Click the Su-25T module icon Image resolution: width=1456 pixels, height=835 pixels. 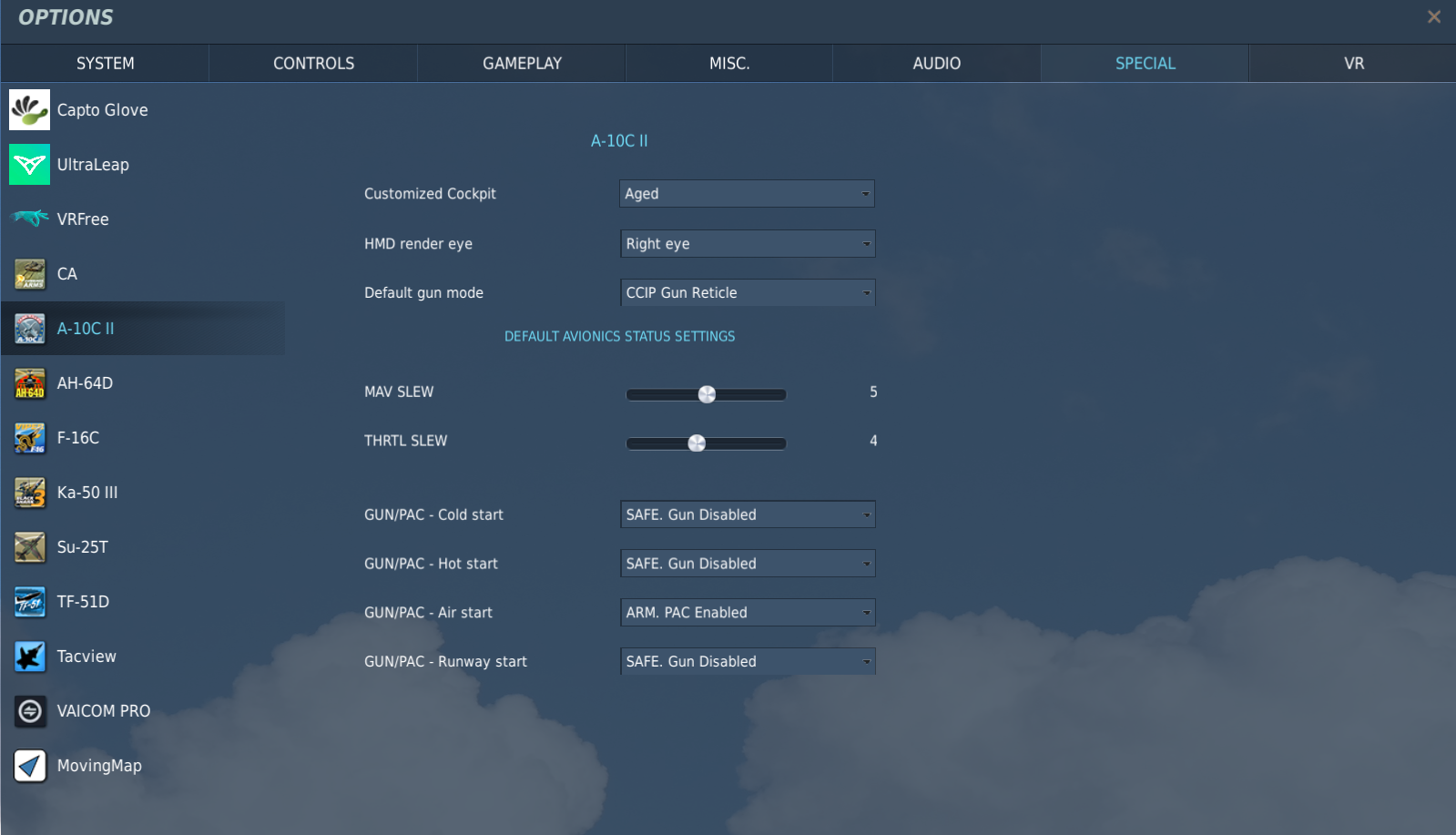pyautogui.click(x=30, y=547)
